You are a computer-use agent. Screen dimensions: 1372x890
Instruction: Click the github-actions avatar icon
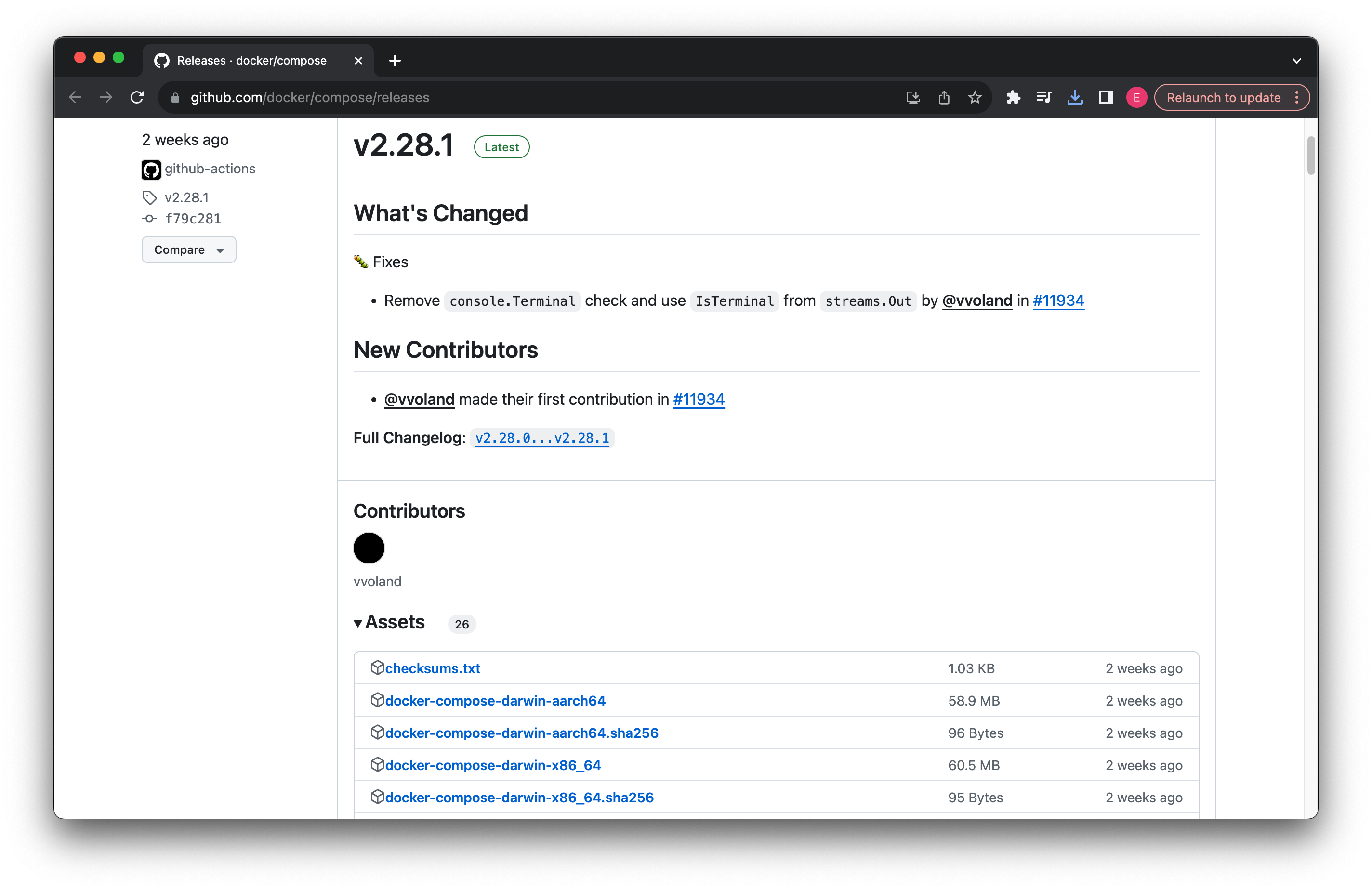151,170
